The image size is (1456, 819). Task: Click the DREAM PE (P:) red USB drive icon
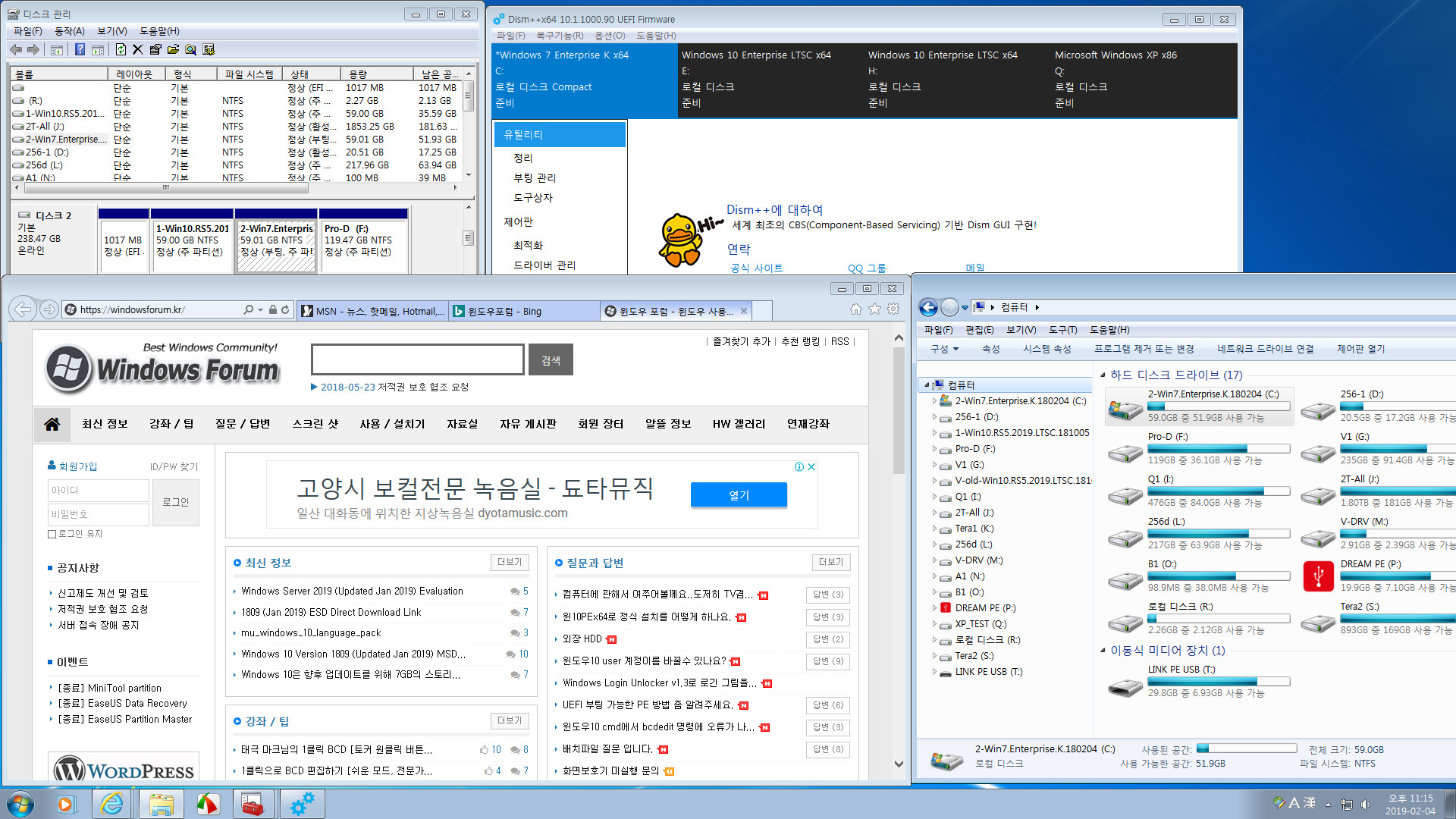tap(1319, 576)
